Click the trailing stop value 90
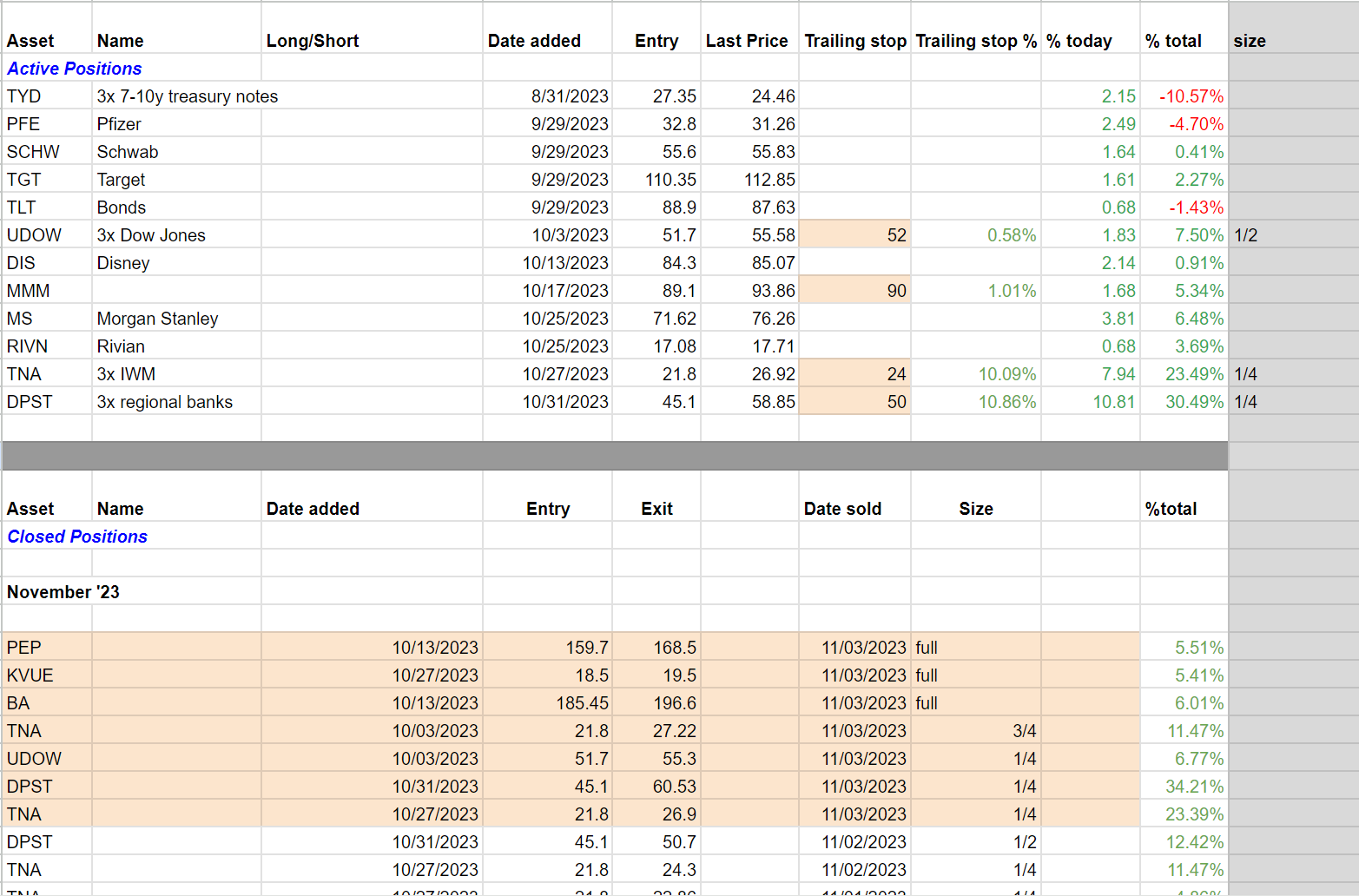1359x896 pixels. point(854,291)
